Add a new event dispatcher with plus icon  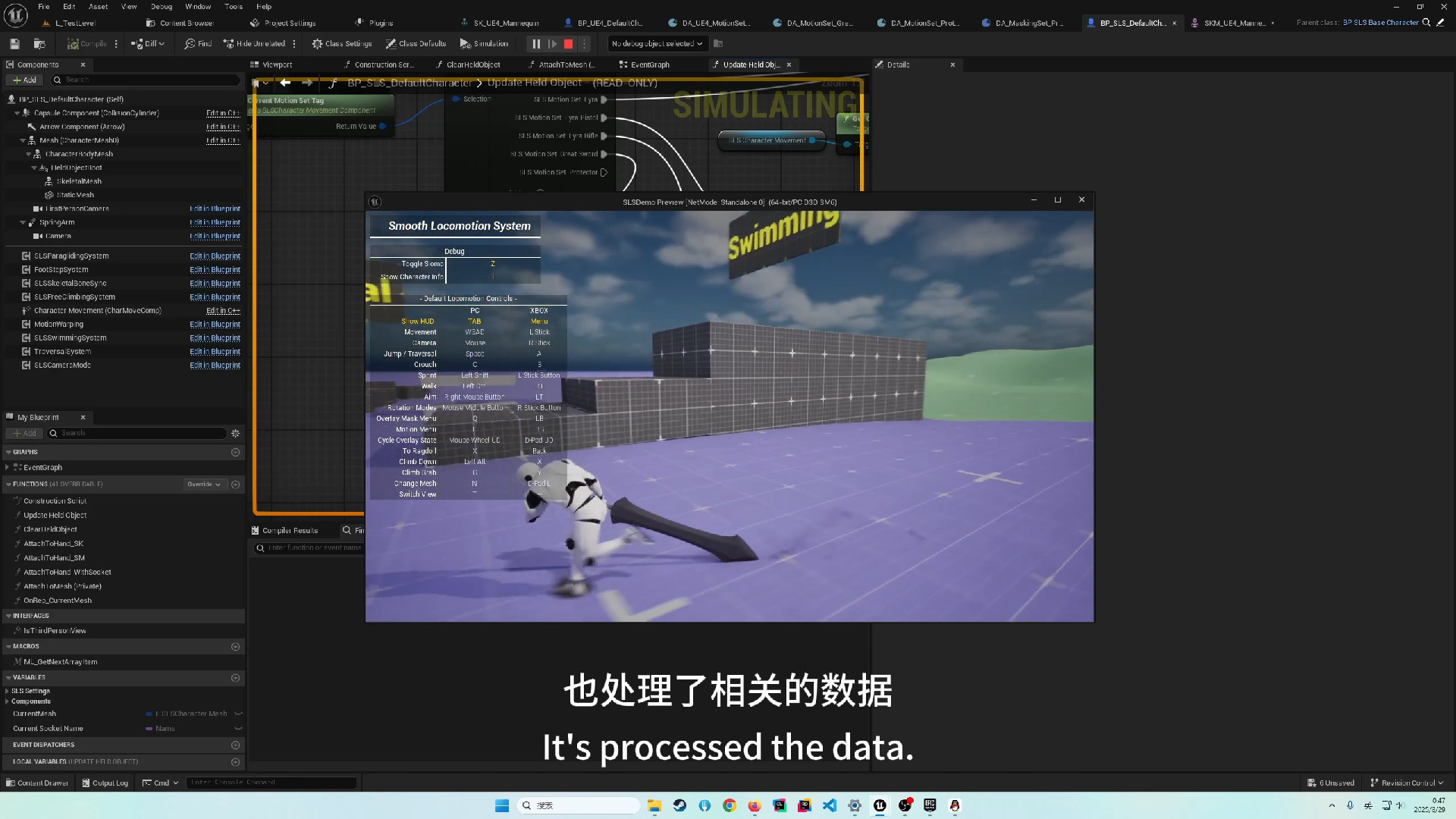pos(236,745)
